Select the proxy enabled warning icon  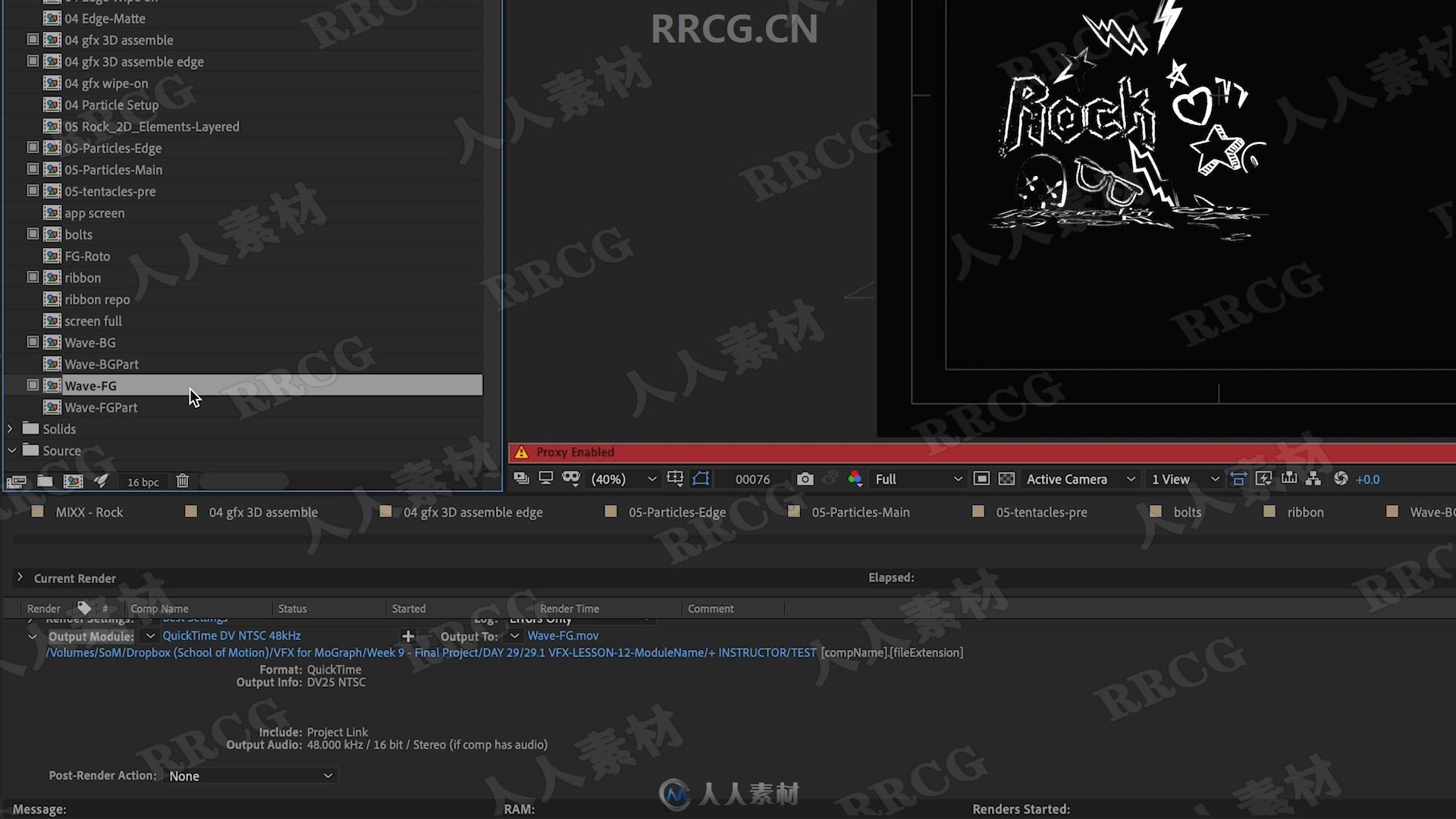(521, 451)
